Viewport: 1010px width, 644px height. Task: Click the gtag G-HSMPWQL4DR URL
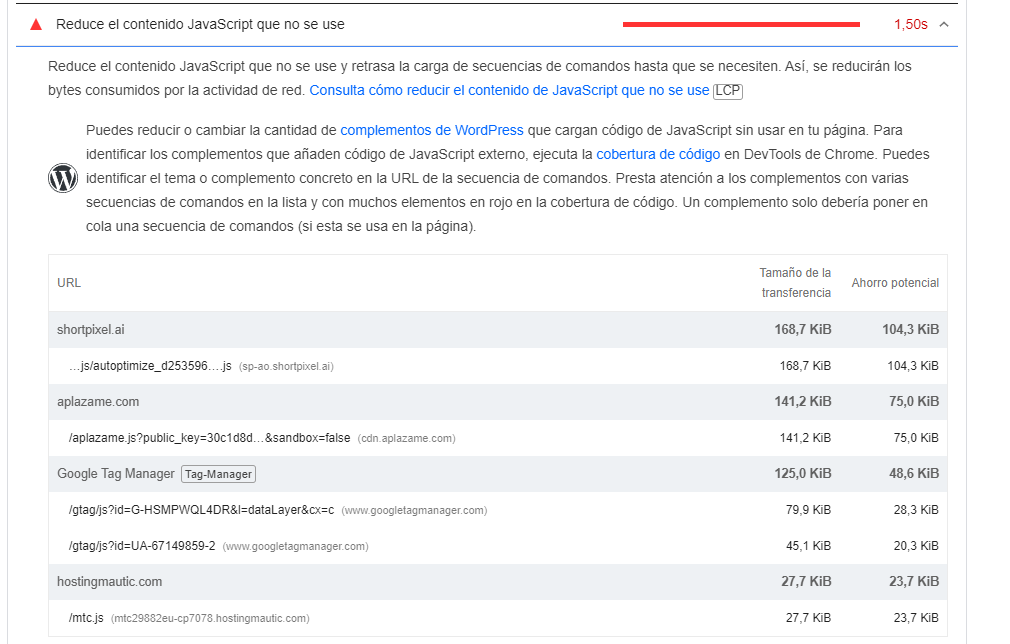[x=201, y=510]
